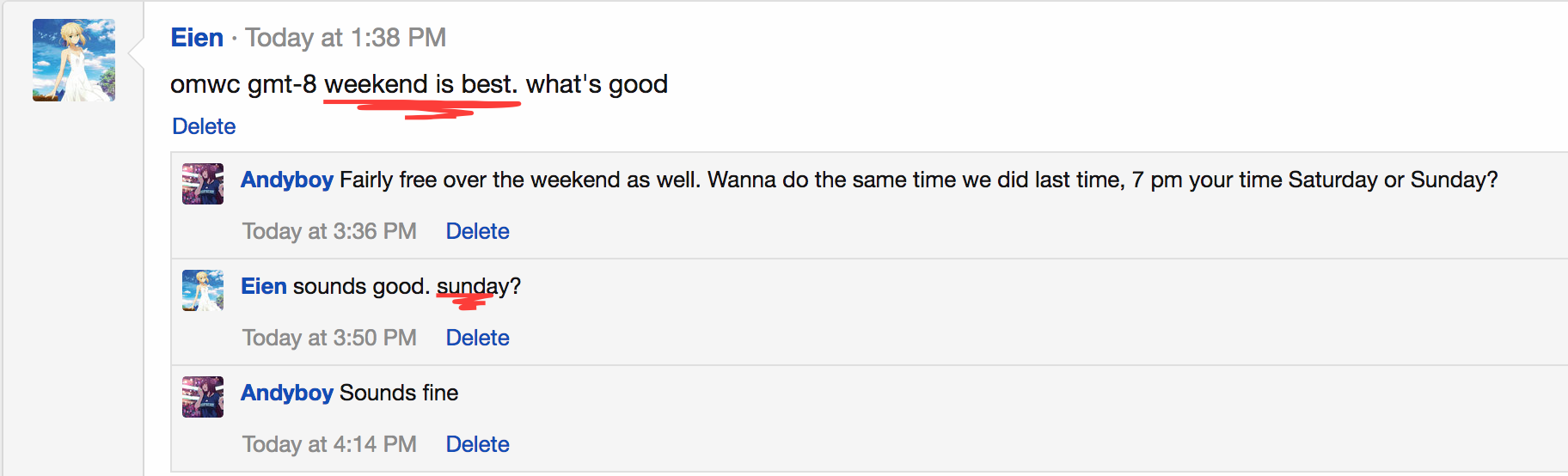Open Andyboy's profile from 'Fairly free' reply
Screen dimensions: 1568x476
(287, 180)
